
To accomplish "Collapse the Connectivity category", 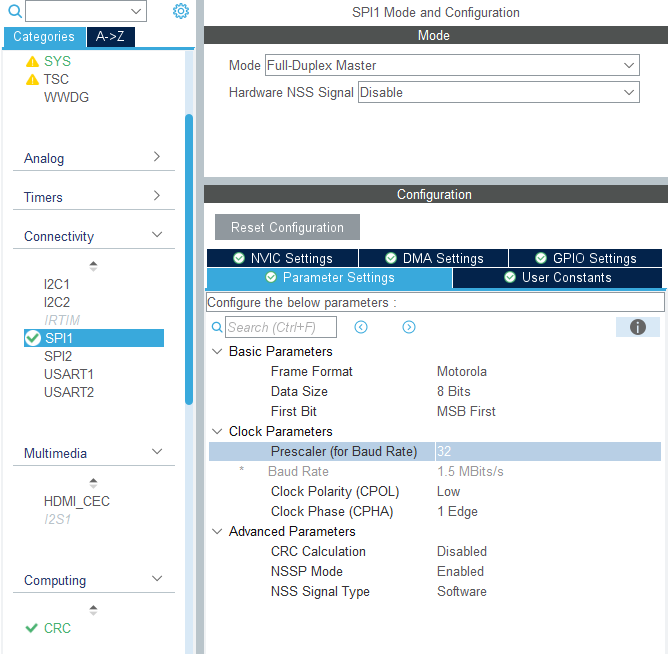I will [157, 235].
